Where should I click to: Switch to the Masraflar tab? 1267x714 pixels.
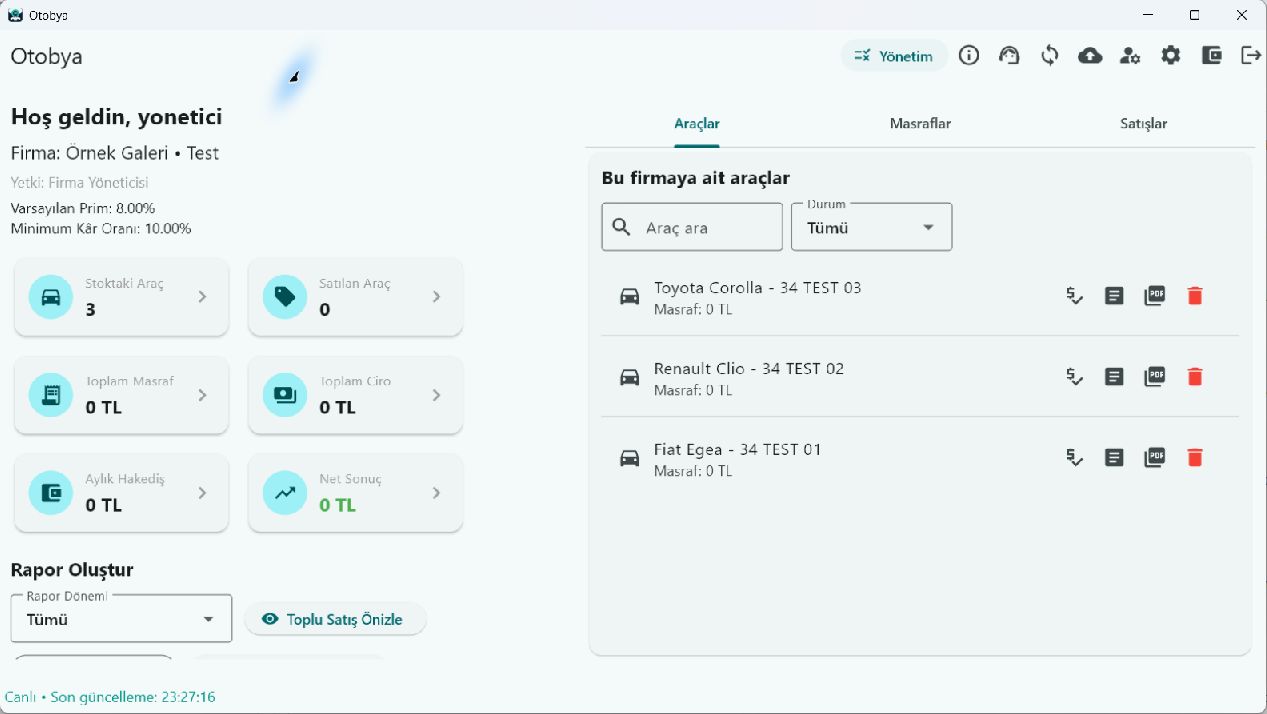pos(920,124)
